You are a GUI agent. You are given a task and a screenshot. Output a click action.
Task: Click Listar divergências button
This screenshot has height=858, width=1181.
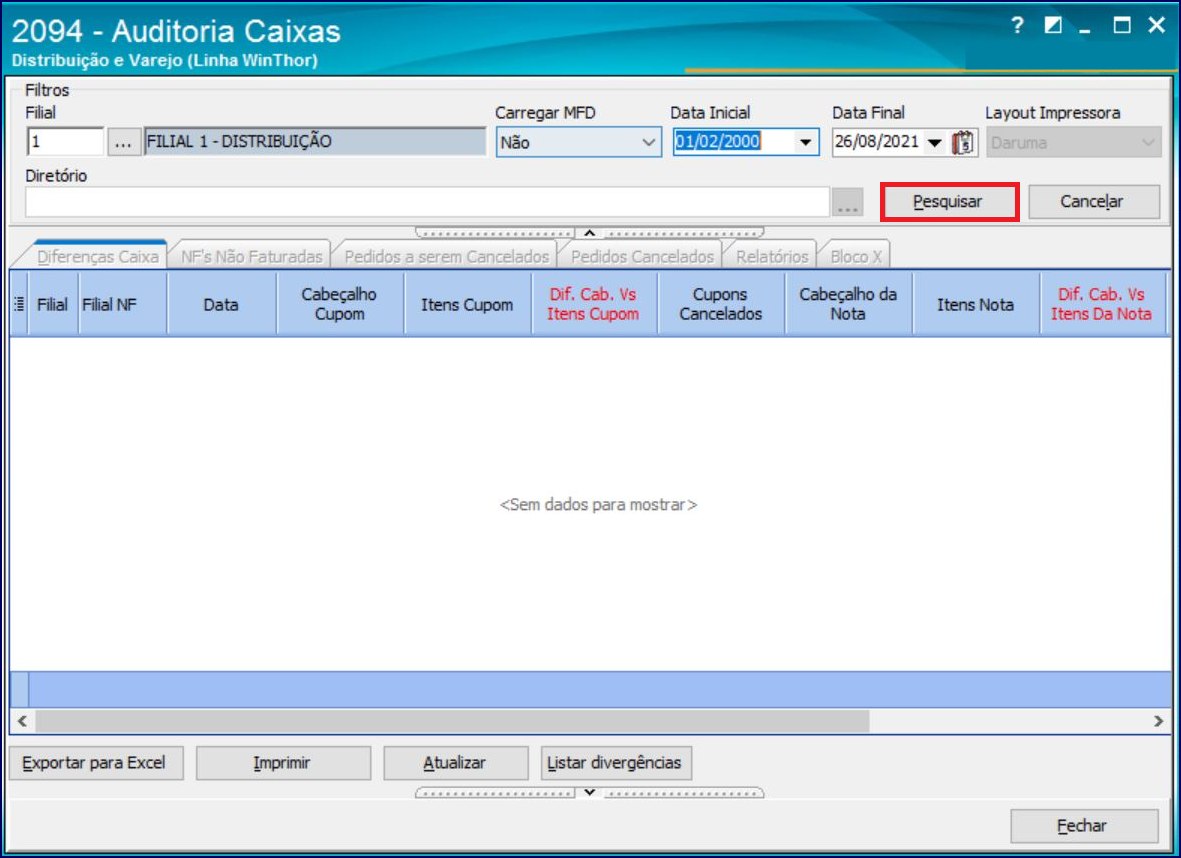coord(616,763)
